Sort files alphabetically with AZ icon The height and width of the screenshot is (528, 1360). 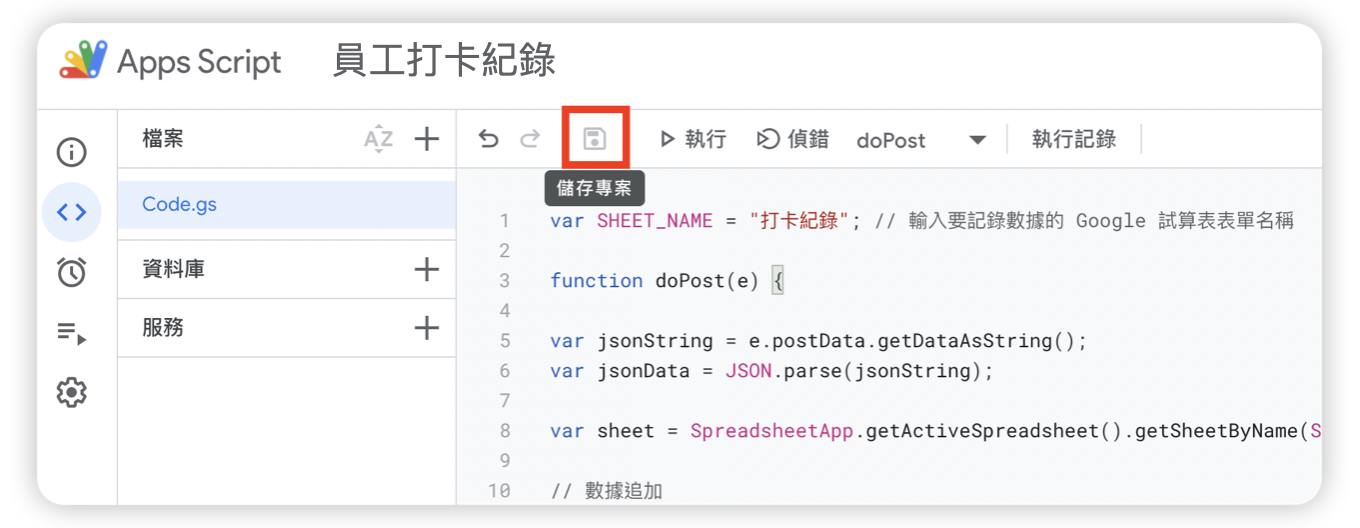tap(378, 139)
